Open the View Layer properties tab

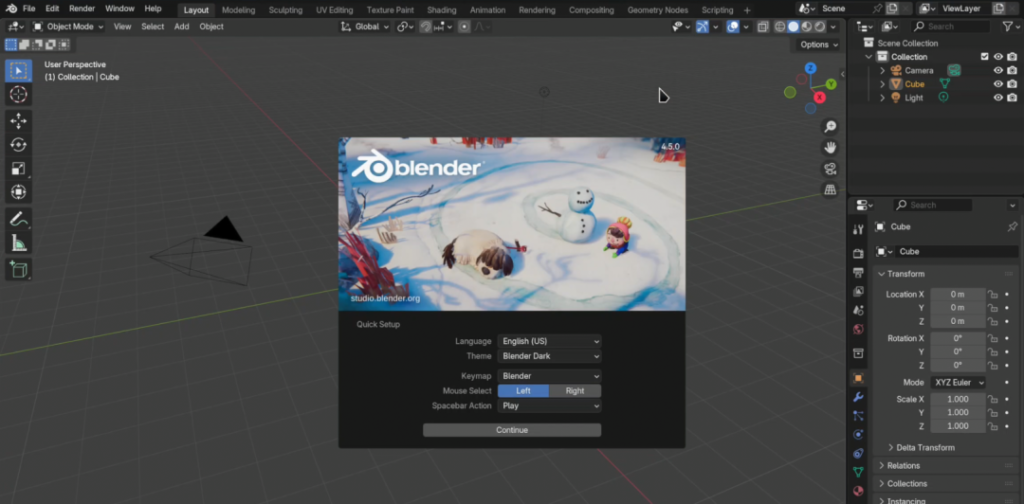[x=858, y=291]
